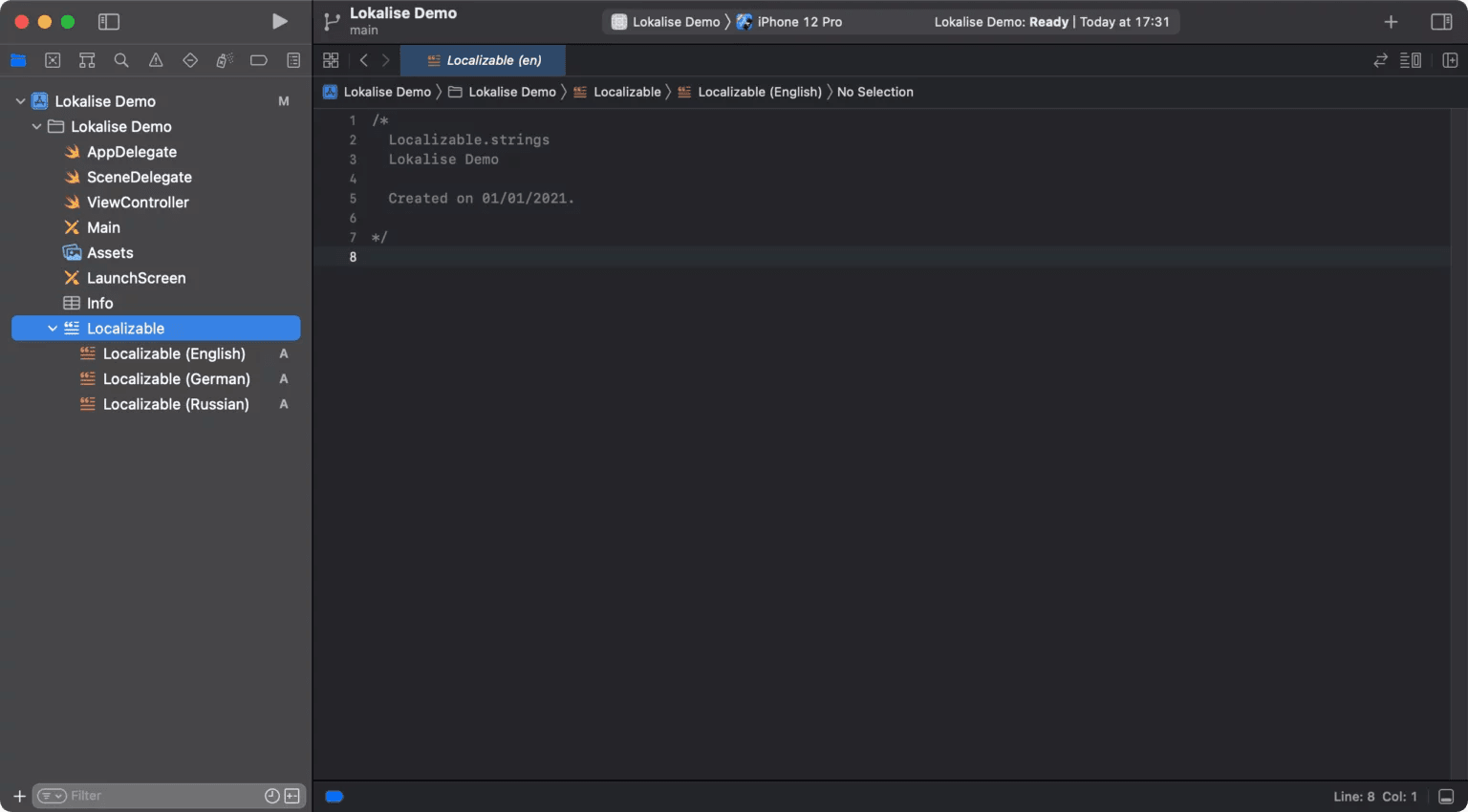Click the Library plus button in toolbar
1468x812 pixels.
1391,21
